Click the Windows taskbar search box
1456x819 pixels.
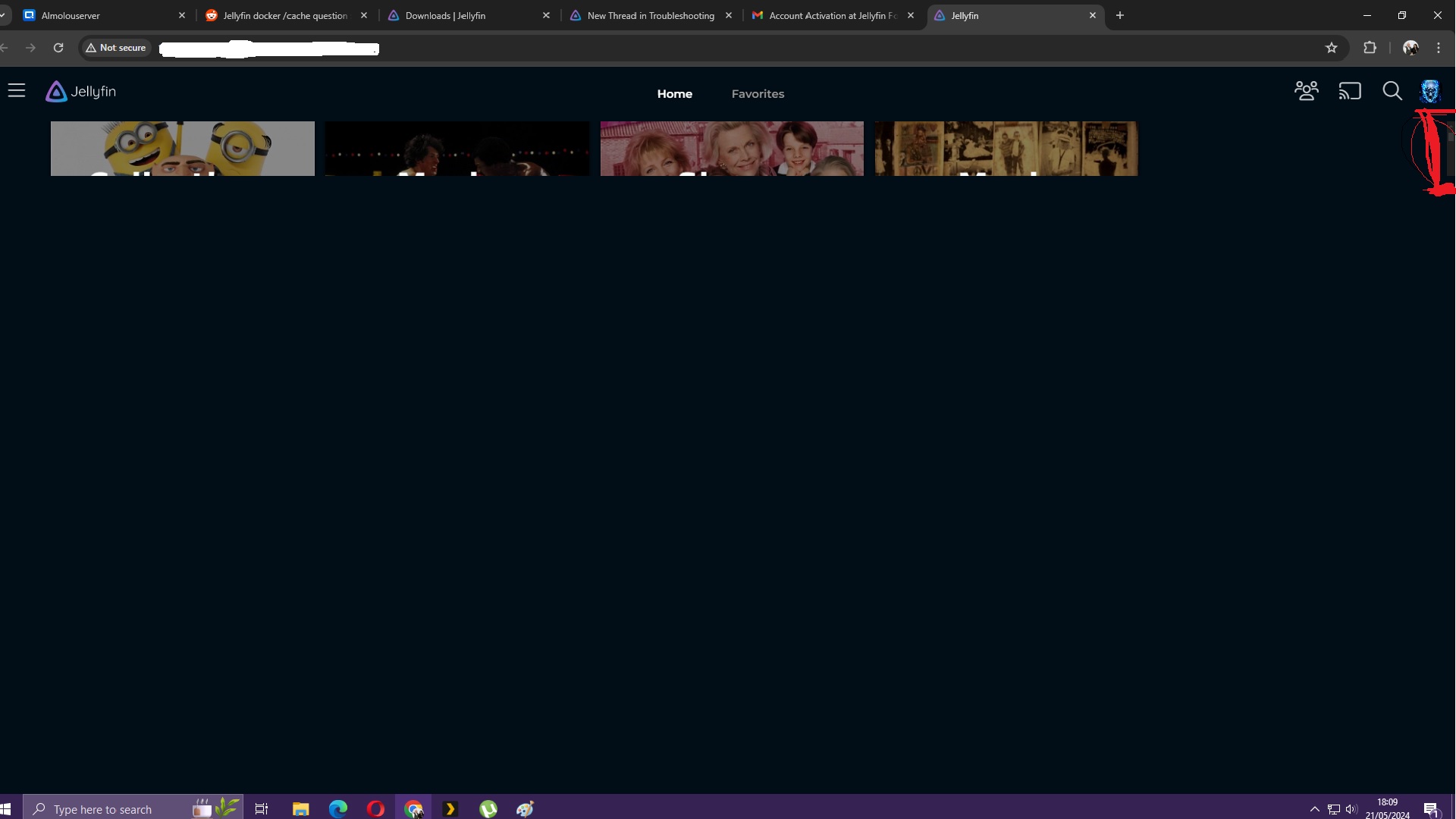pyautogui.click(x=114, y=809)
